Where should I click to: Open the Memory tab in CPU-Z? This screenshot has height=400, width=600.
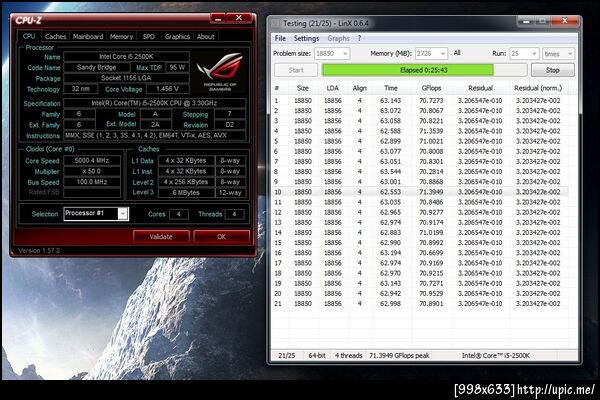point(121,36)
